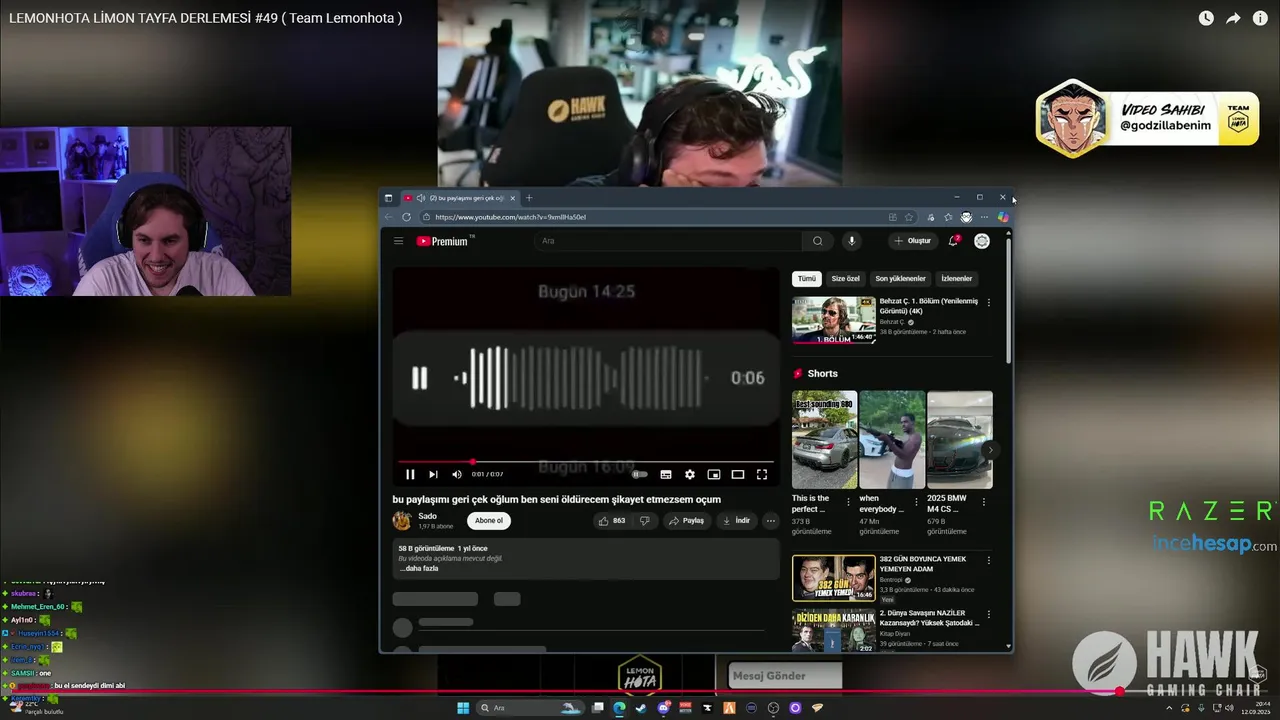Click the browser address bar URL

tap(510, 217)
